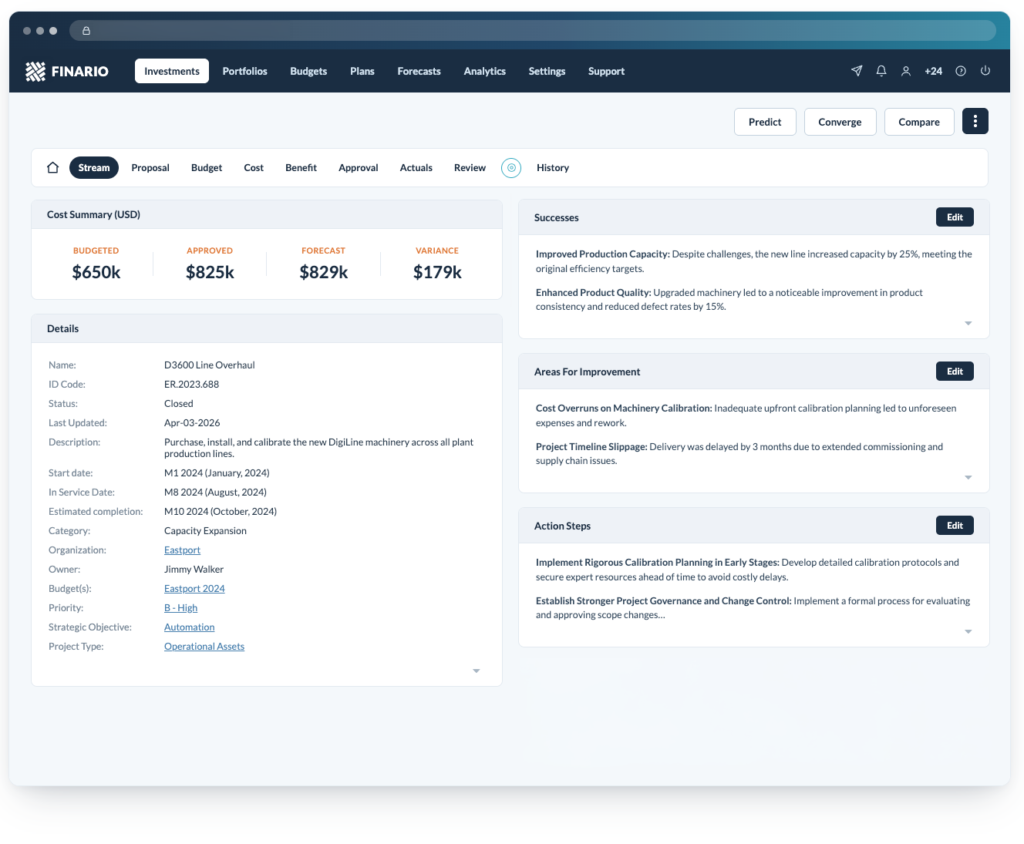Open the Portfolios menu
The width and height of the screenshot is (1024, 844).
[245, 71]
